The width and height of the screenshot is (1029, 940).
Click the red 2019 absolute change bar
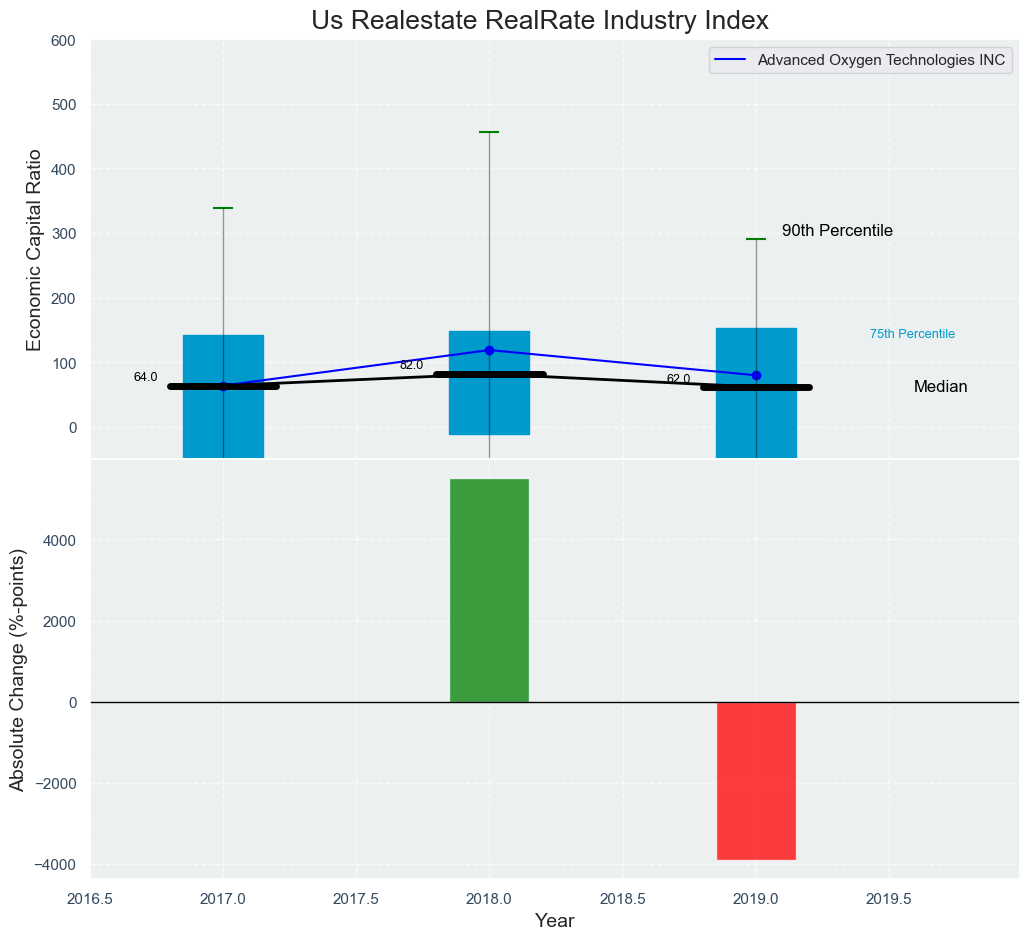(x=756, y=780)
